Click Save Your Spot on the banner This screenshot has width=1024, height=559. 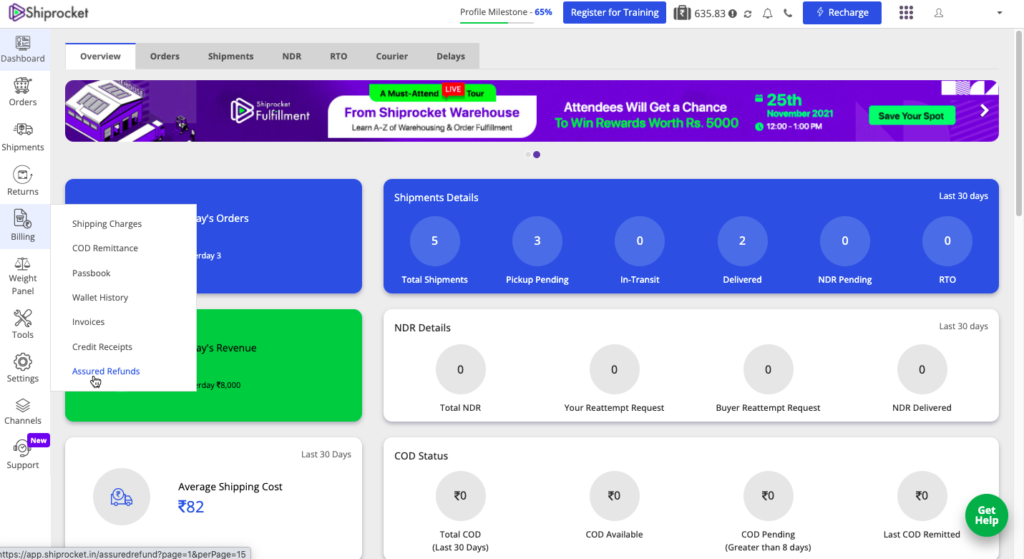[911, 116]
